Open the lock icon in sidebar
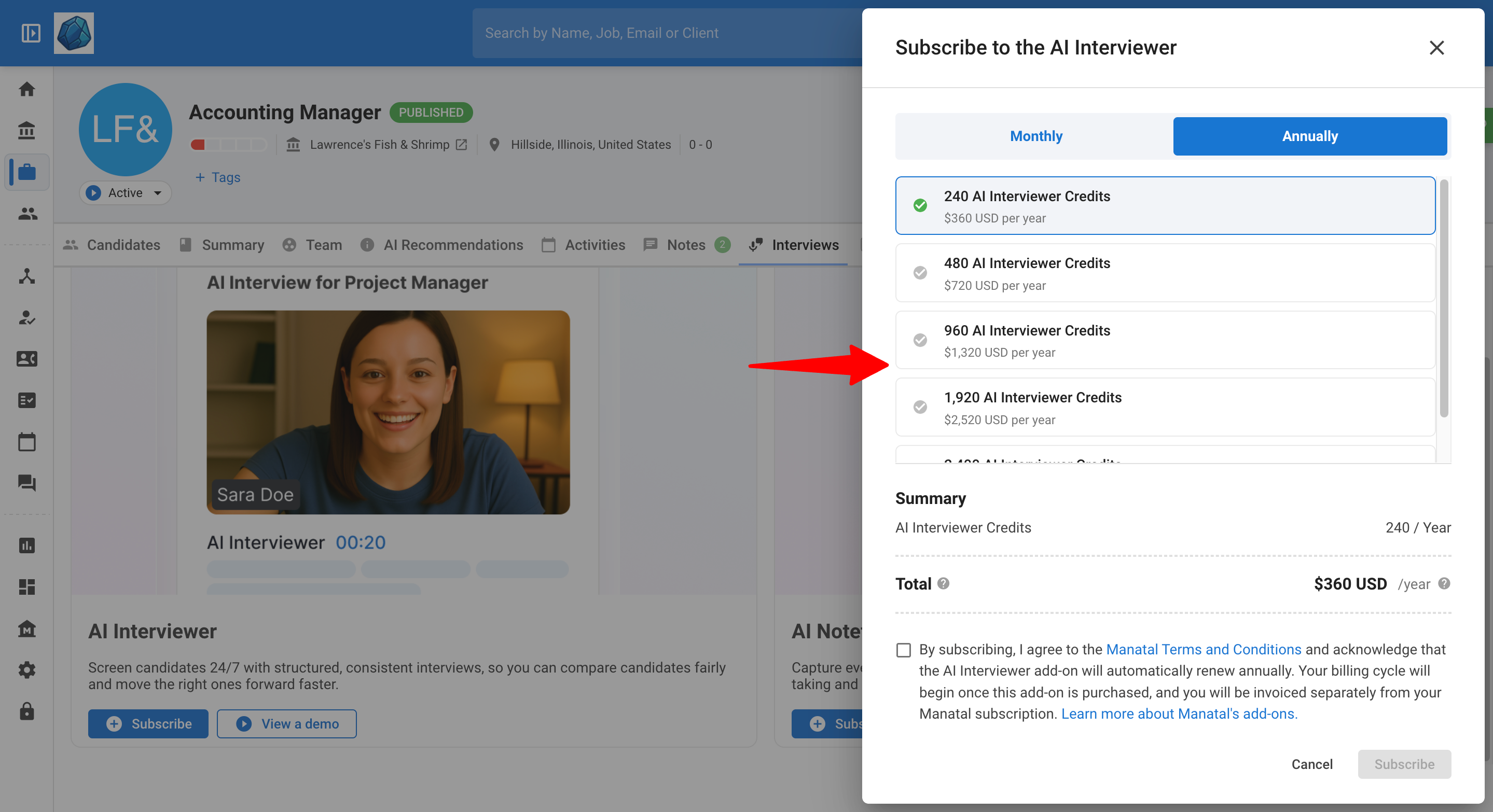Viewport: 1493px width, 812px height. [26, 711]
